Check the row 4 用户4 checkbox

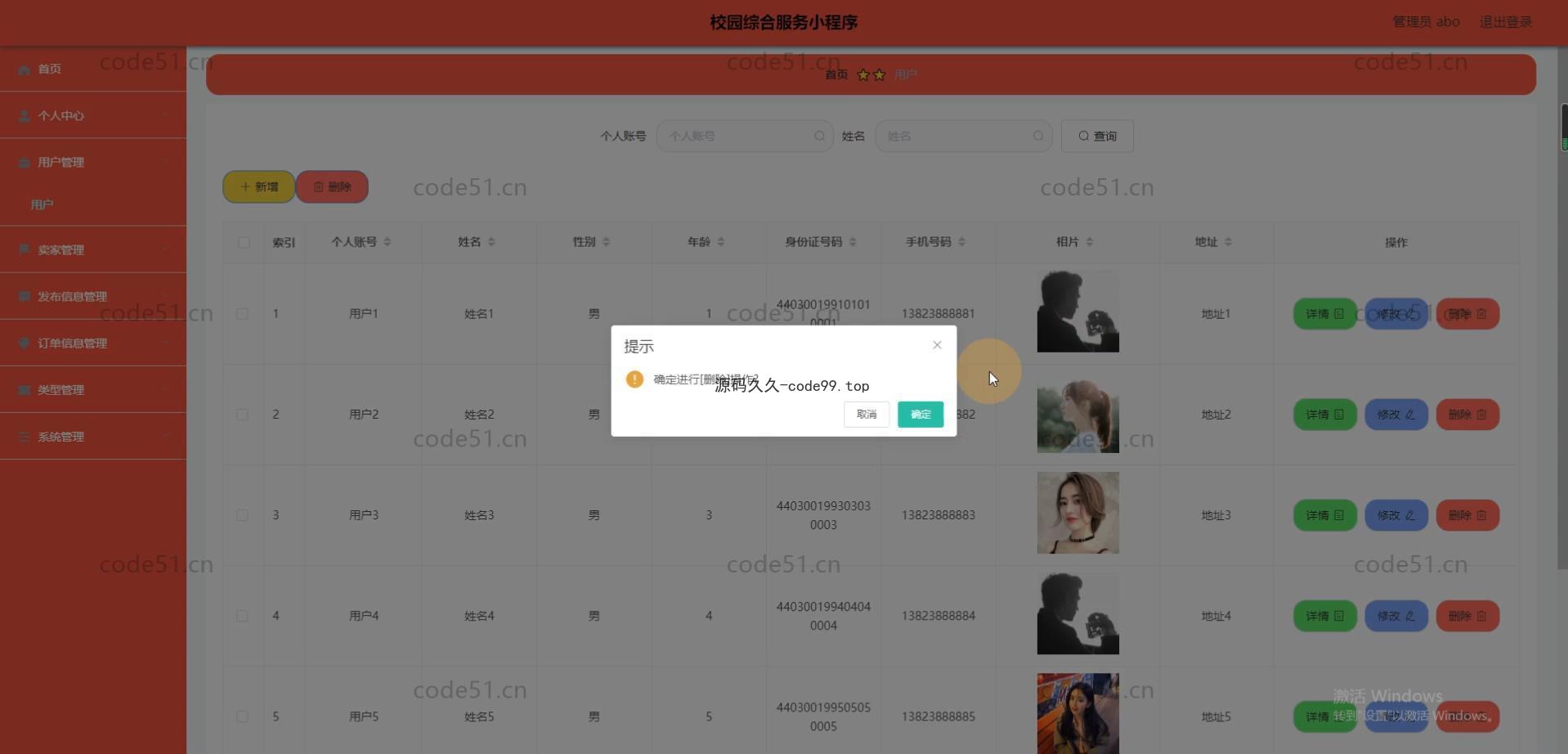tap(242, 616)
